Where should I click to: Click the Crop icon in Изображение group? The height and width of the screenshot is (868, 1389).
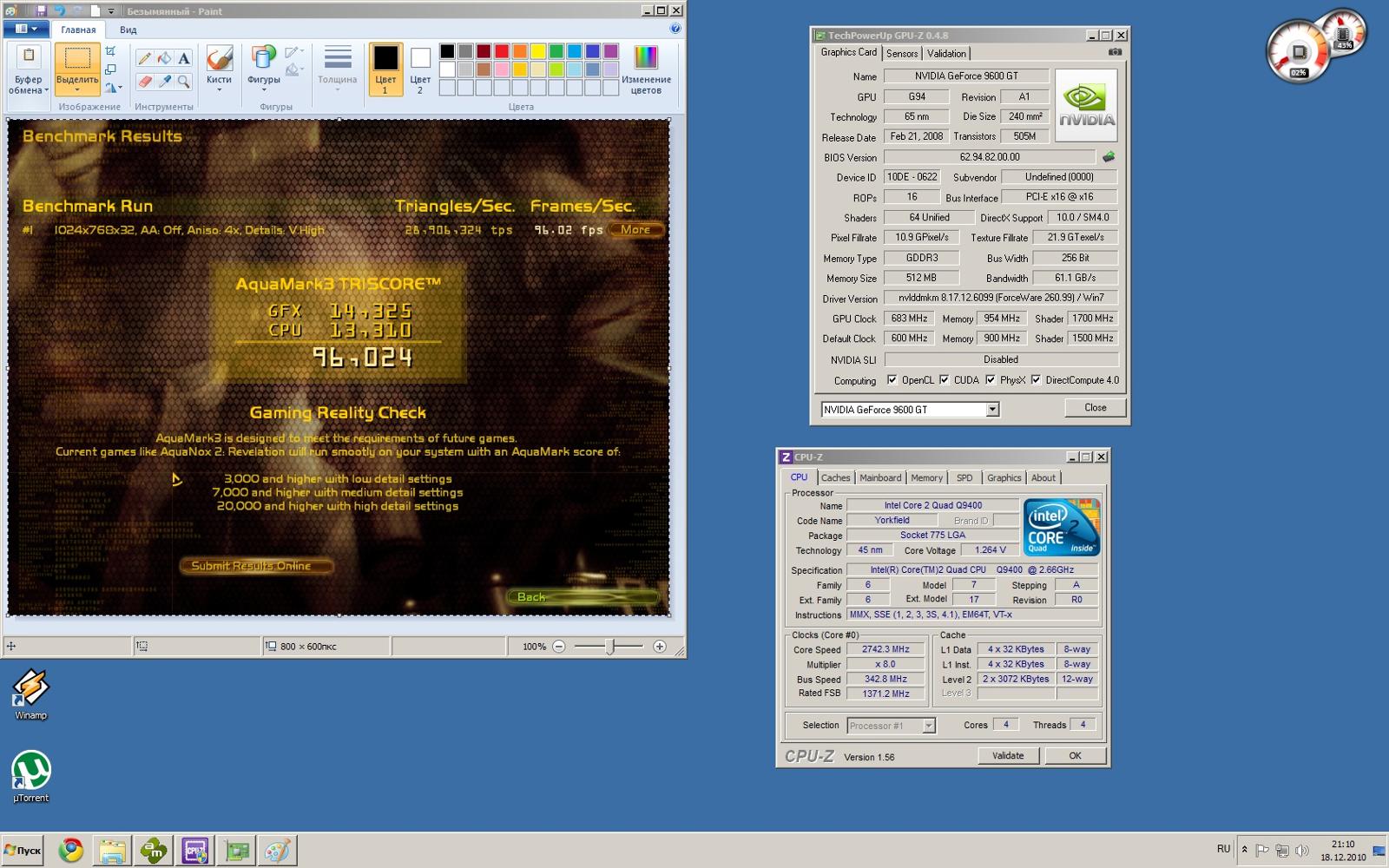(x=111, y=51)
